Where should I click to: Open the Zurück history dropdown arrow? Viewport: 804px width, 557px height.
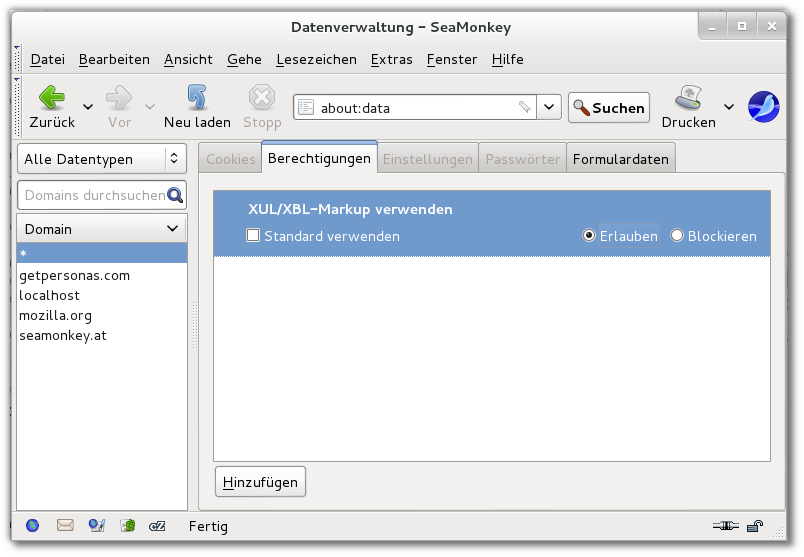88,107
